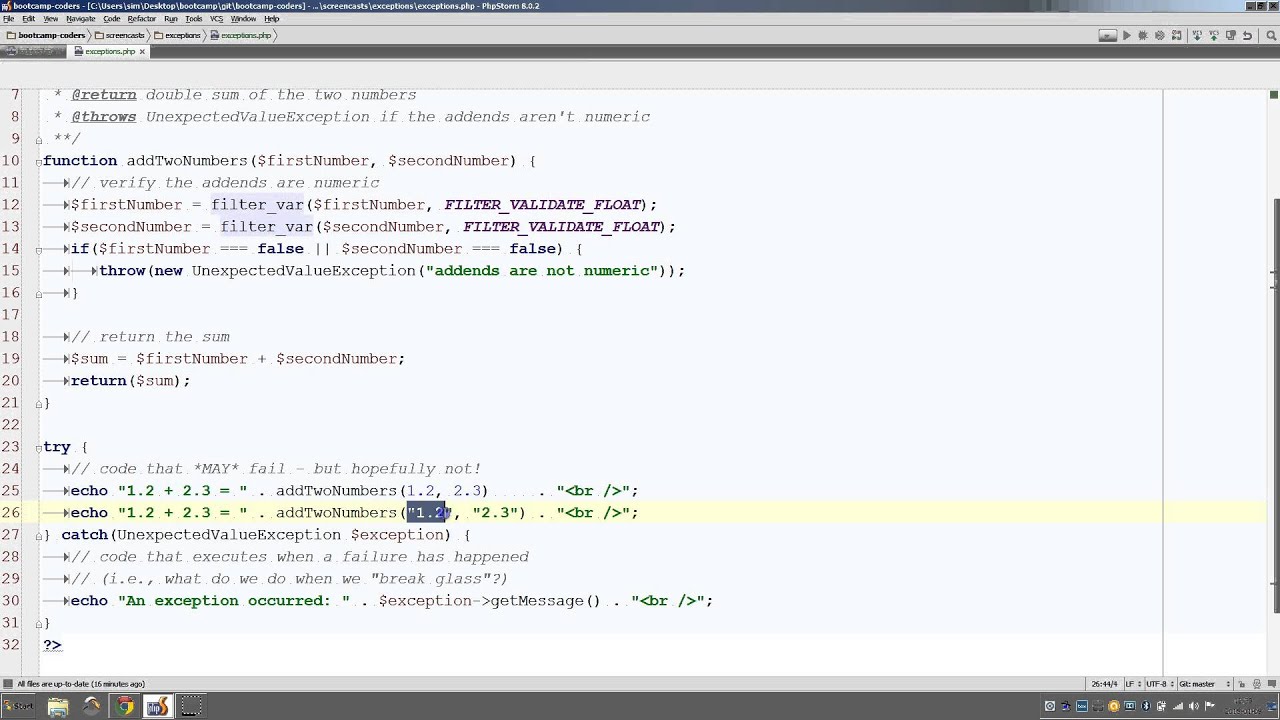Click filter_var call on line 13
This screenshot has width=1280, height=720.
click(x=267, y=227)
